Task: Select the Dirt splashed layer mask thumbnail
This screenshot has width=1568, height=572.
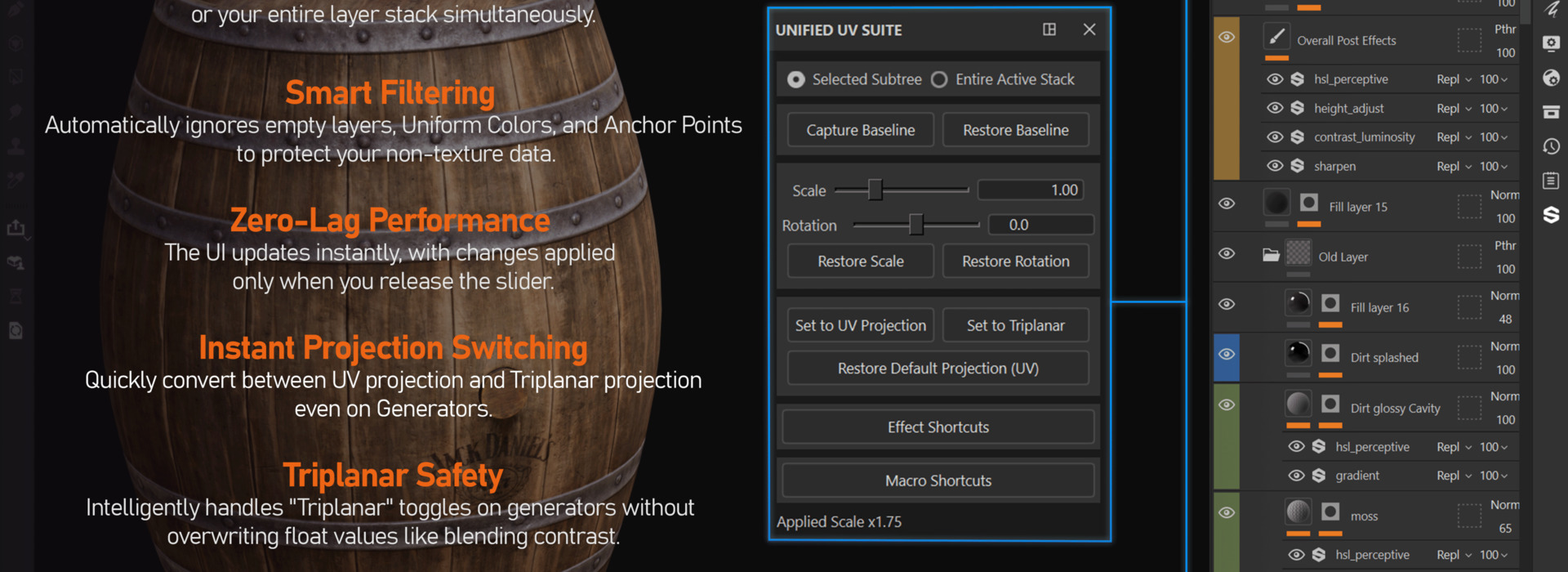Action: [1330, 353]
